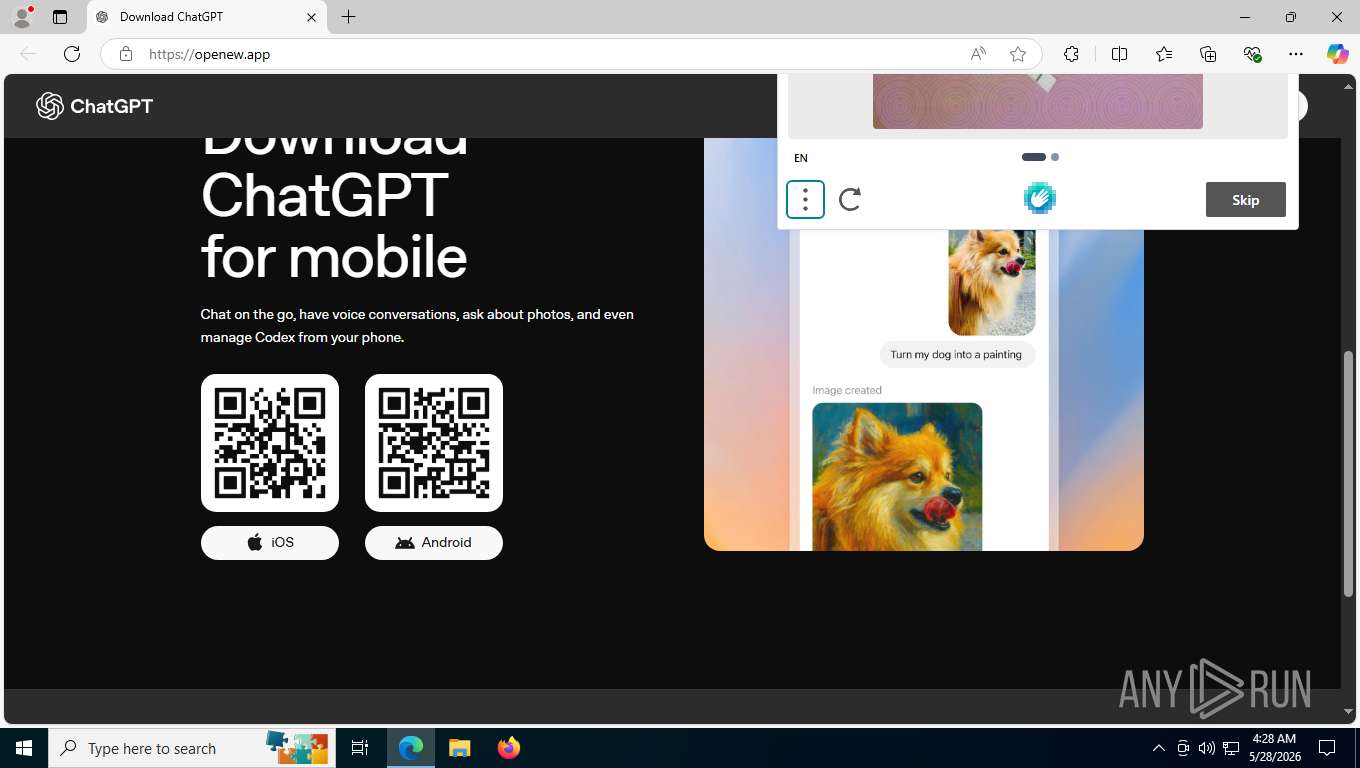Open a new browser tab
1360x768 pixels.
(x=348, y=17)
